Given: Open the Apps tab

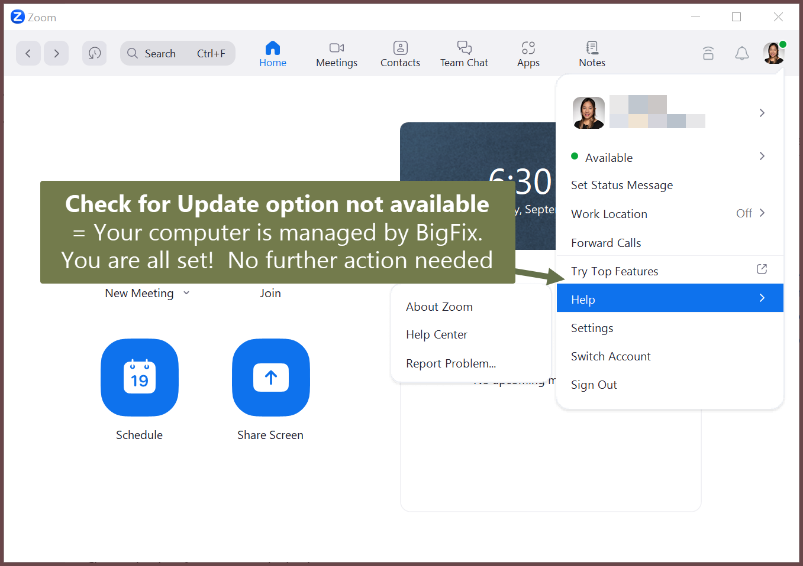Looking at the screenshot, I should [528, 54].
